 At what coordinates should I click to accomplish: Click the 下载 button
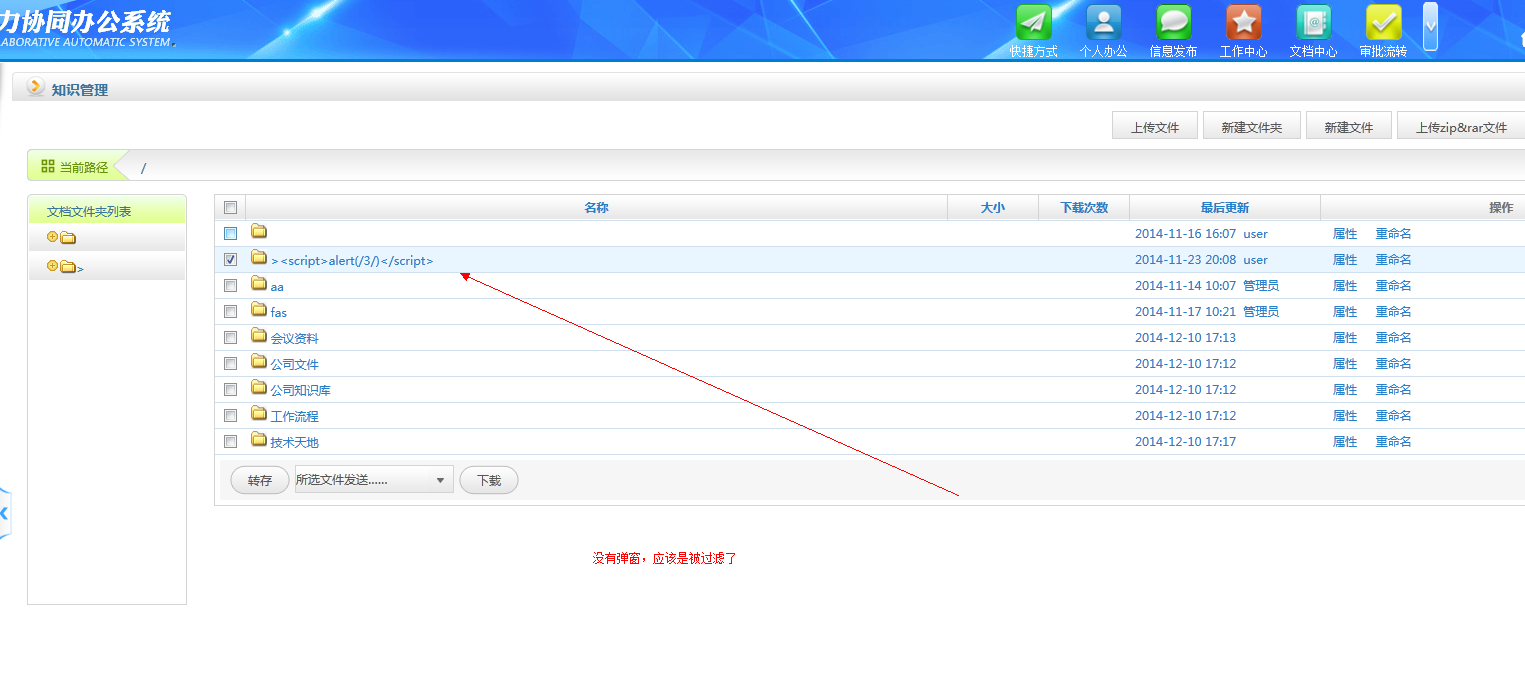pos(489,480)
